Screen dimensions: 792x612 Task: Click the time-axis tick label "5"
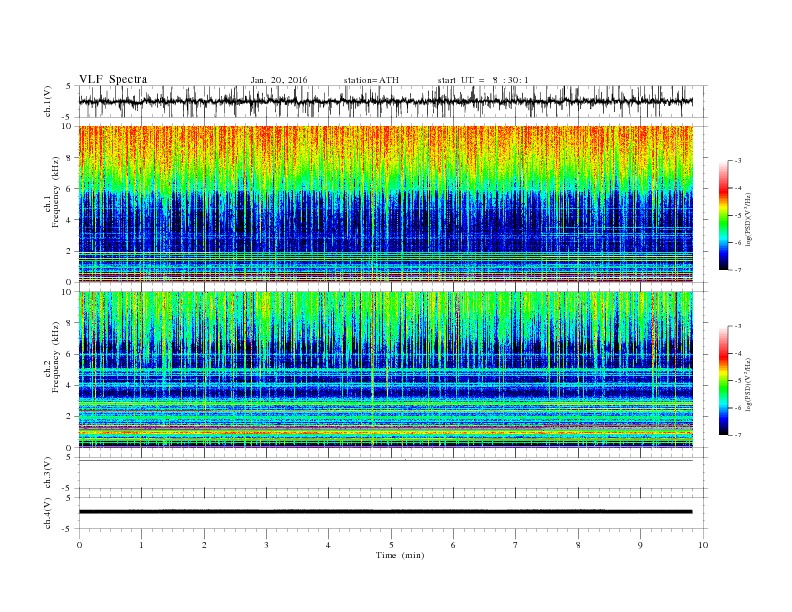(391, 545)
